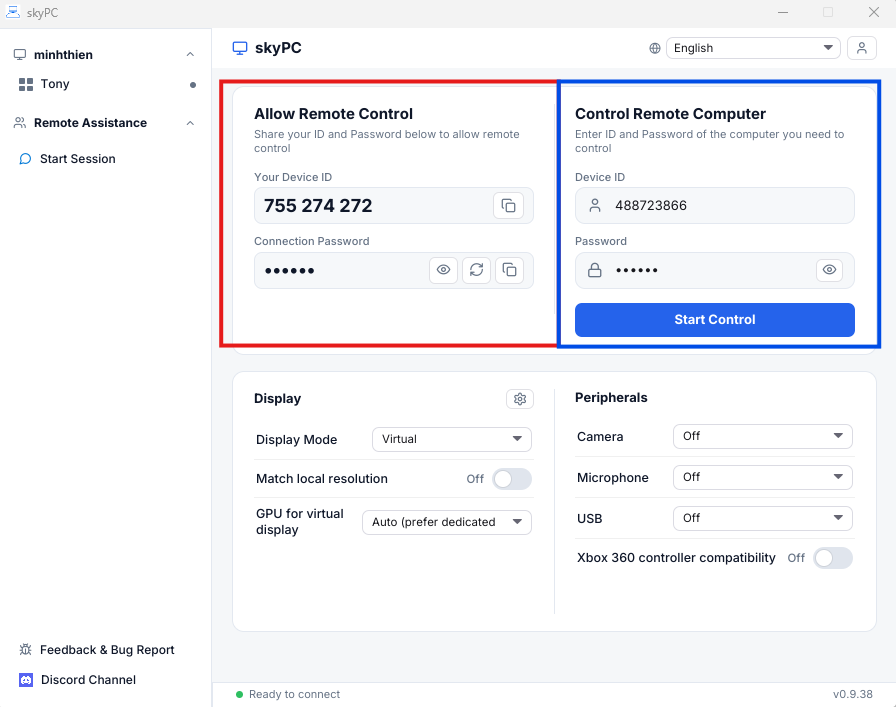Click the Peripherals heading
The image size is (896, 707).
(611, 398)
